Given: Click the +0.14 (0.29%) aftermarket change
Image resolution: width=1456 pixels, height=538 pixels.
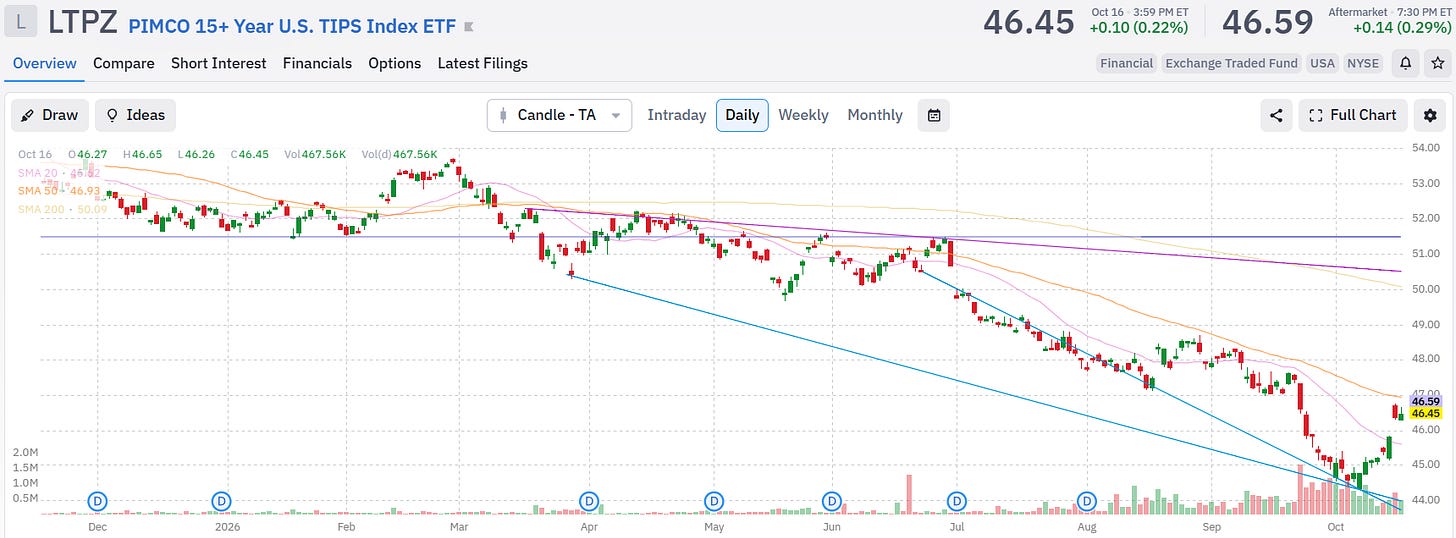Looking at the screenshot, I should coord(1402,28).
